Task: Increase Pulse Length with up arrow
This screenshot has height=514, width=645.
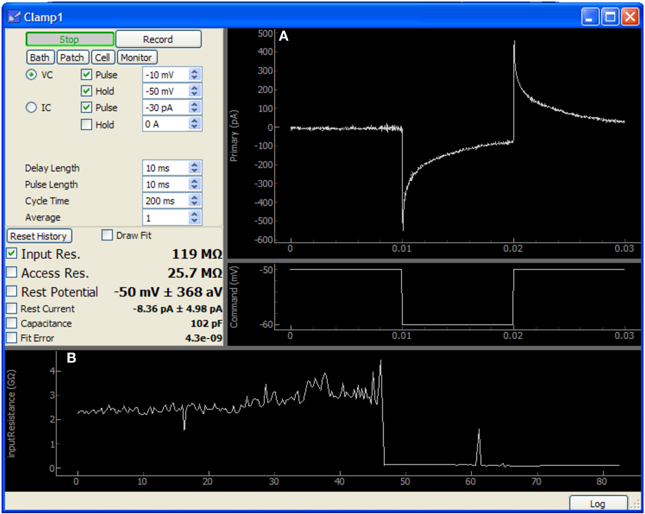Action: tap(195, 181)
